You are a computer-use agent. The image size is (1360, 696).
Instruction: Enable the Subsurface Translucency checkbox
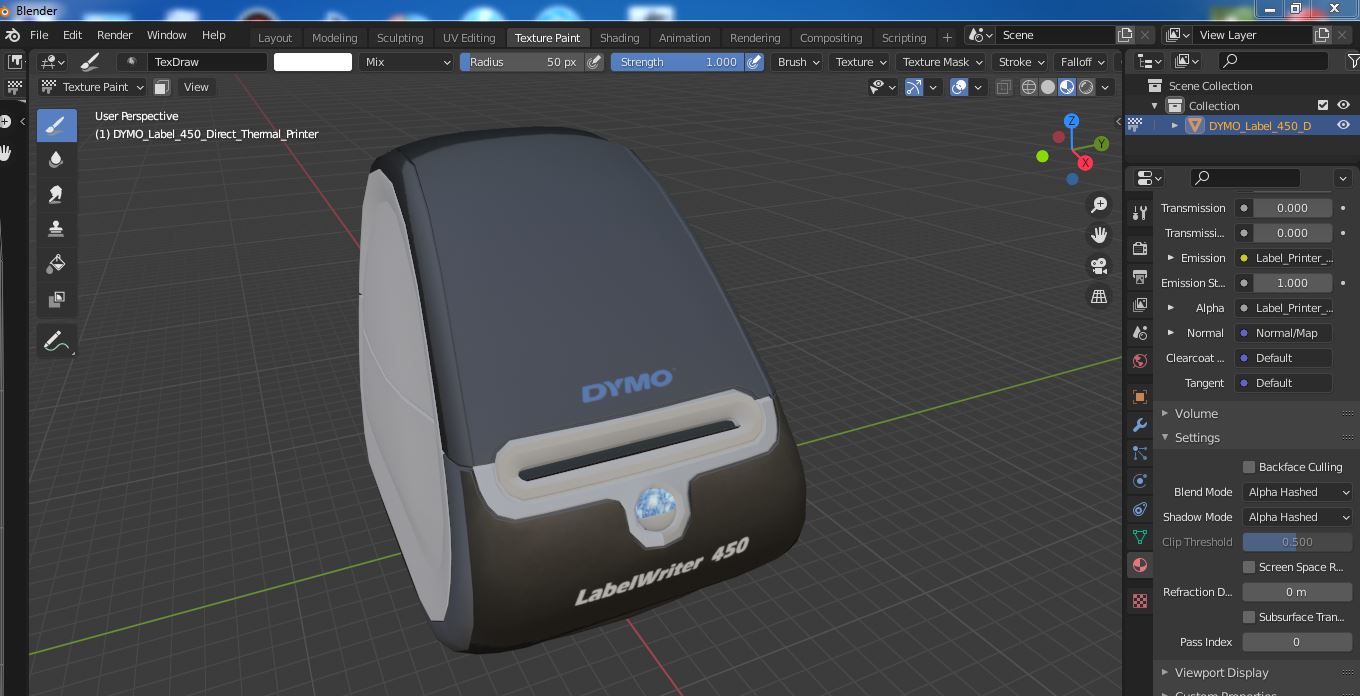point(1249,617)
